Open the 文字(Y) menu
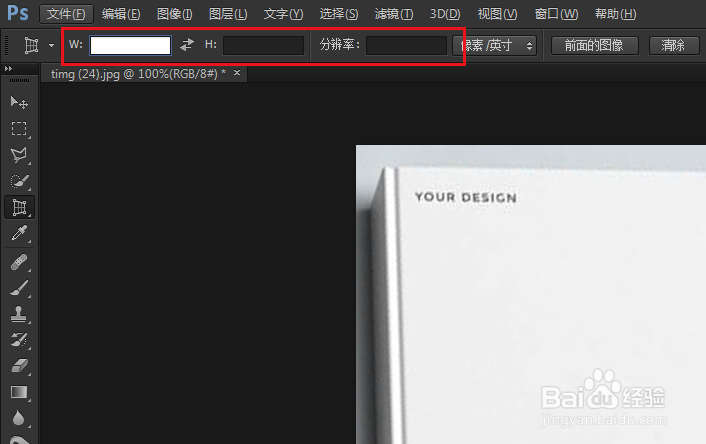This screenshot has height=444, width=706. coord(283,14)
